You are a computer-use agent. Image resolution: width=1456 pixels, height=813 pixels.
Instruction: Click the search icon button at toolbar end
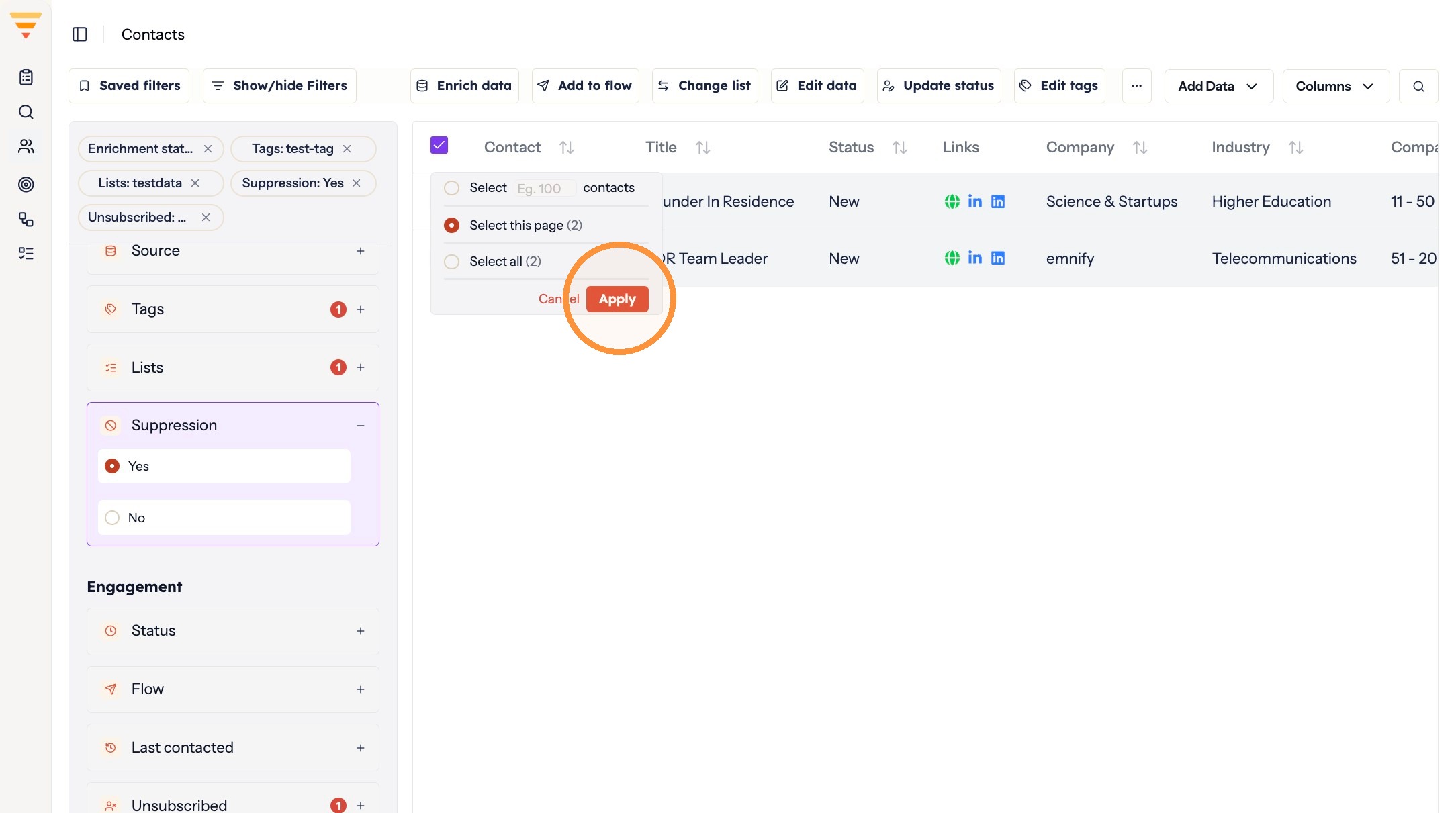coord(1418,86)
